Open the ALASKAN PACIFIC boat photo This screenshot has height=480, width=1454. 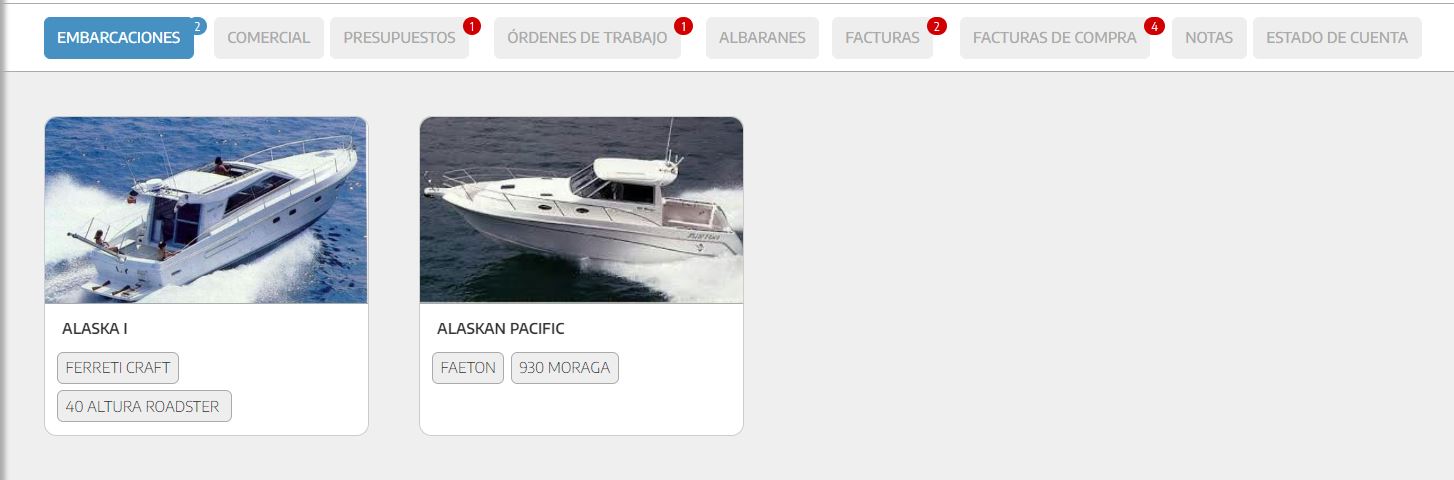[581, 210]
